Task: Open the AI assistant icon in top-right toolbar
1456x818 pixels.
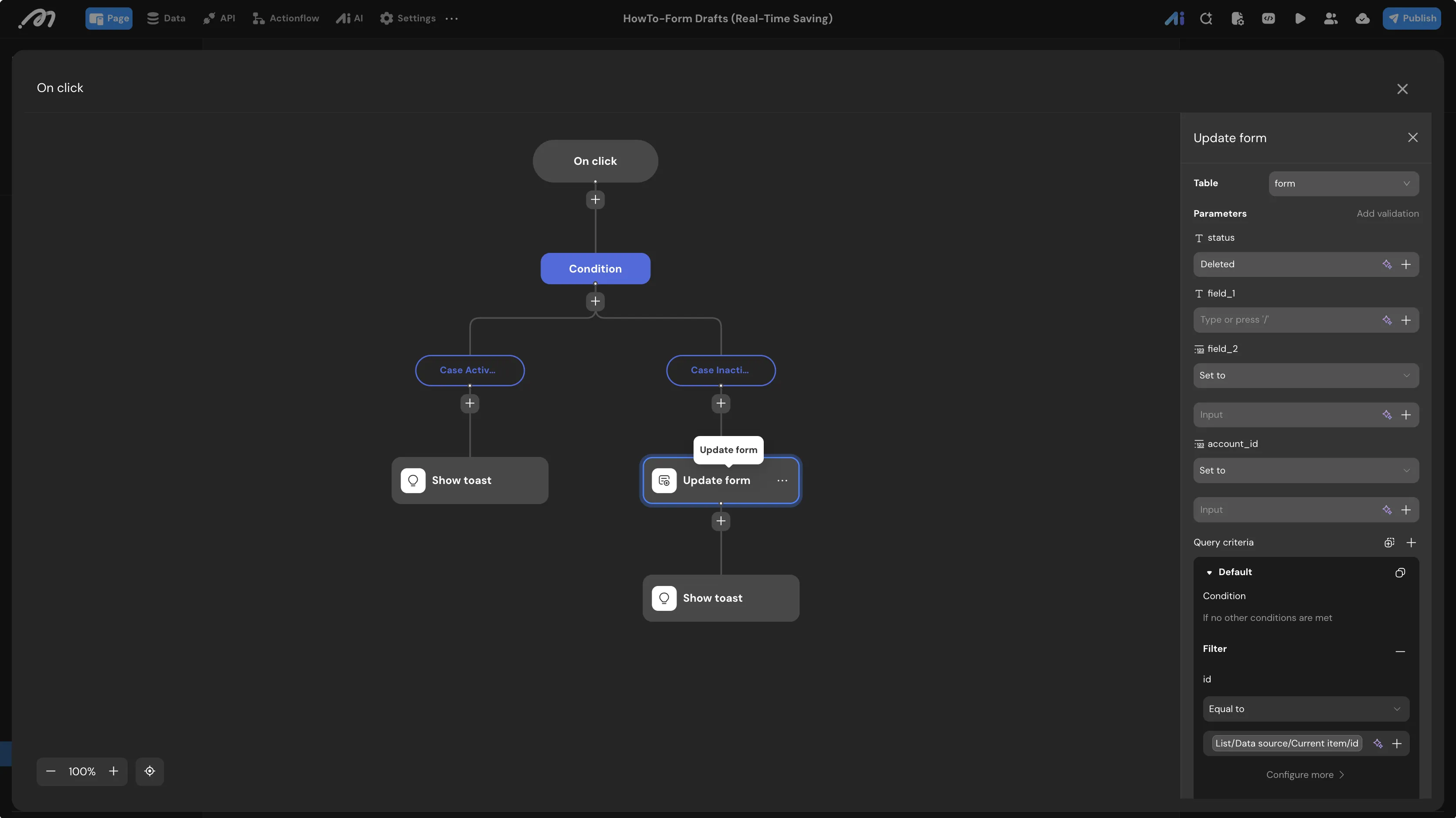Action: pos(1174,19)
